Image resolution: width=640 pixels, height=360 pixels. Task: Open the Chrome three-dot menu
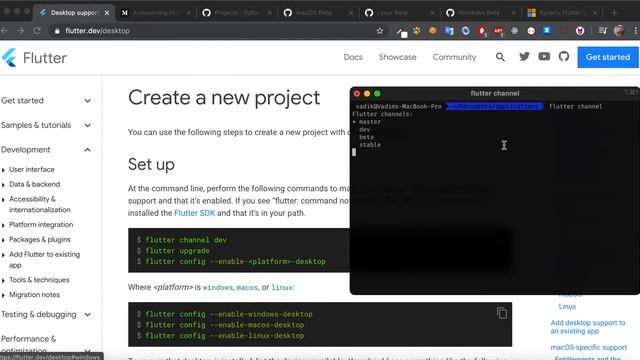pyautogui.click(x=636, y=31)
